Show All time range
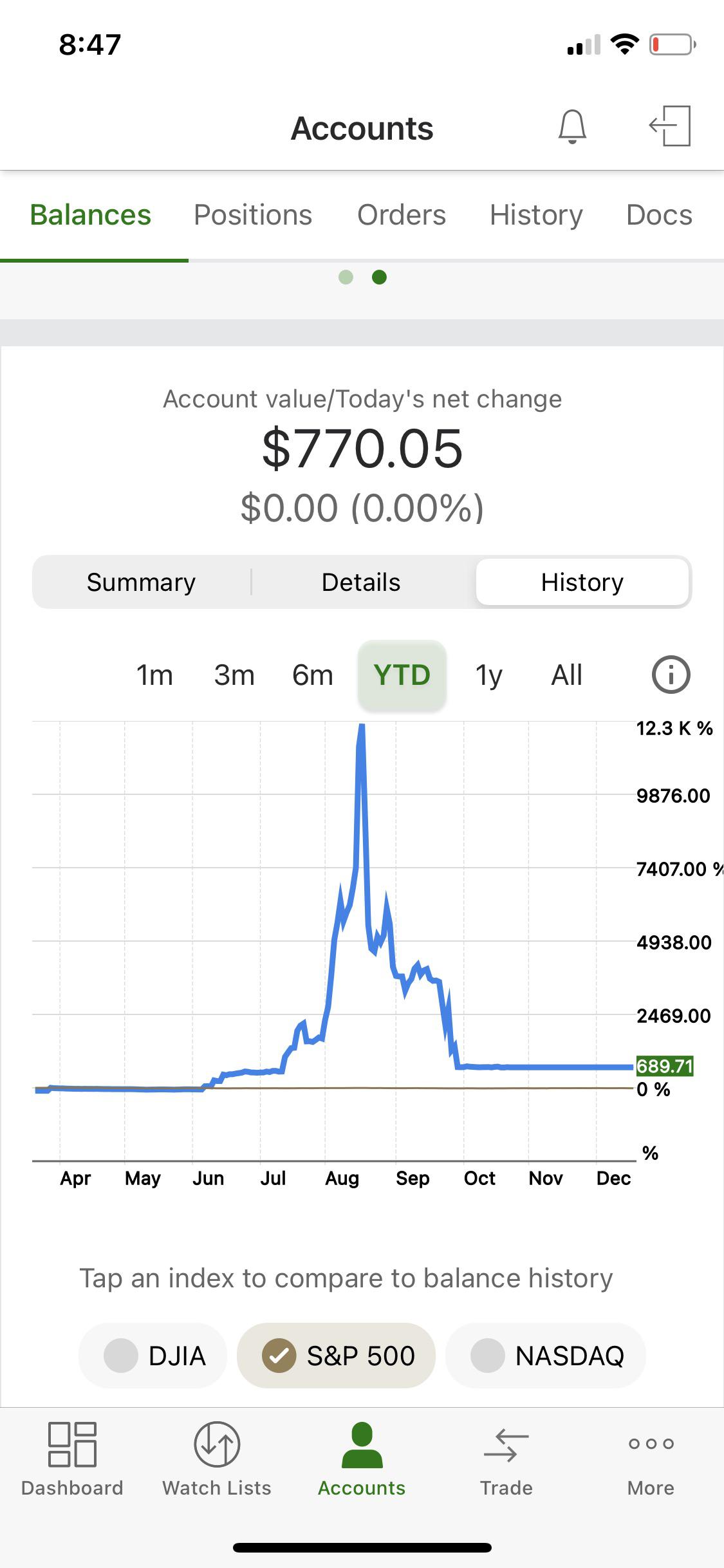Screen dimensions: 724x1568 [x=566, y=675]
